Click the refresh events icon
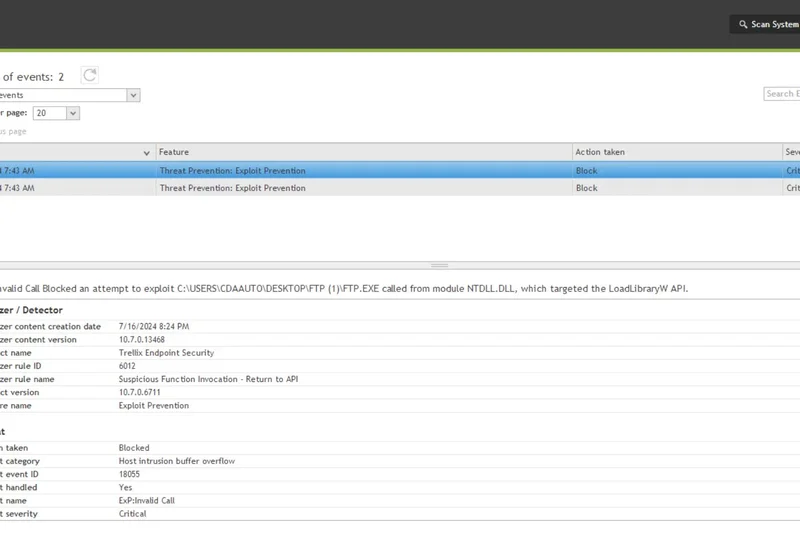The image size is (800, 533). point(90,75)
